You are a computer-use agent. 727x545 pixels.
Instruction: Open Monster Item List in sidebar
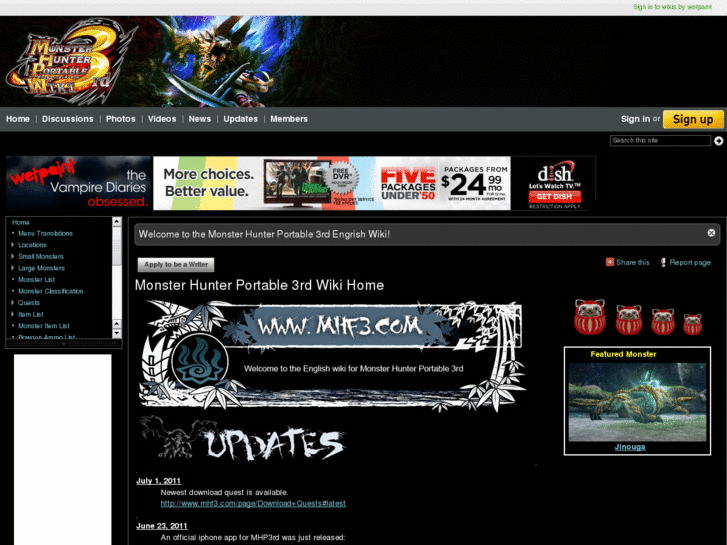[44, 326]
